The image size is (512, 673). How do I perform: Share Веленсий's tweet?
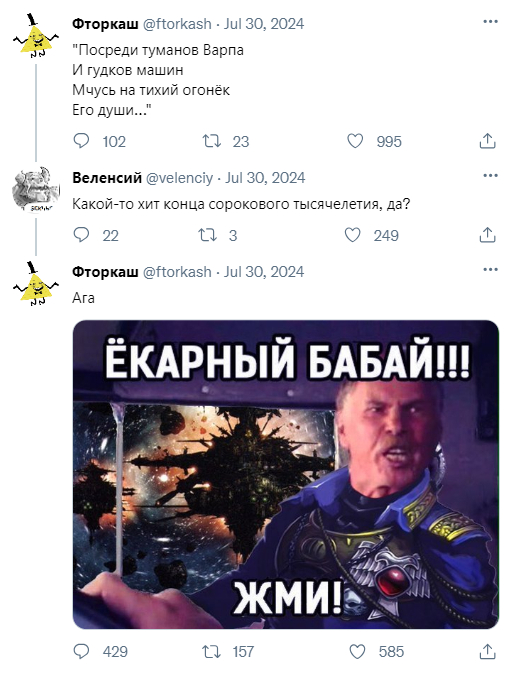(x=488, y=235)
